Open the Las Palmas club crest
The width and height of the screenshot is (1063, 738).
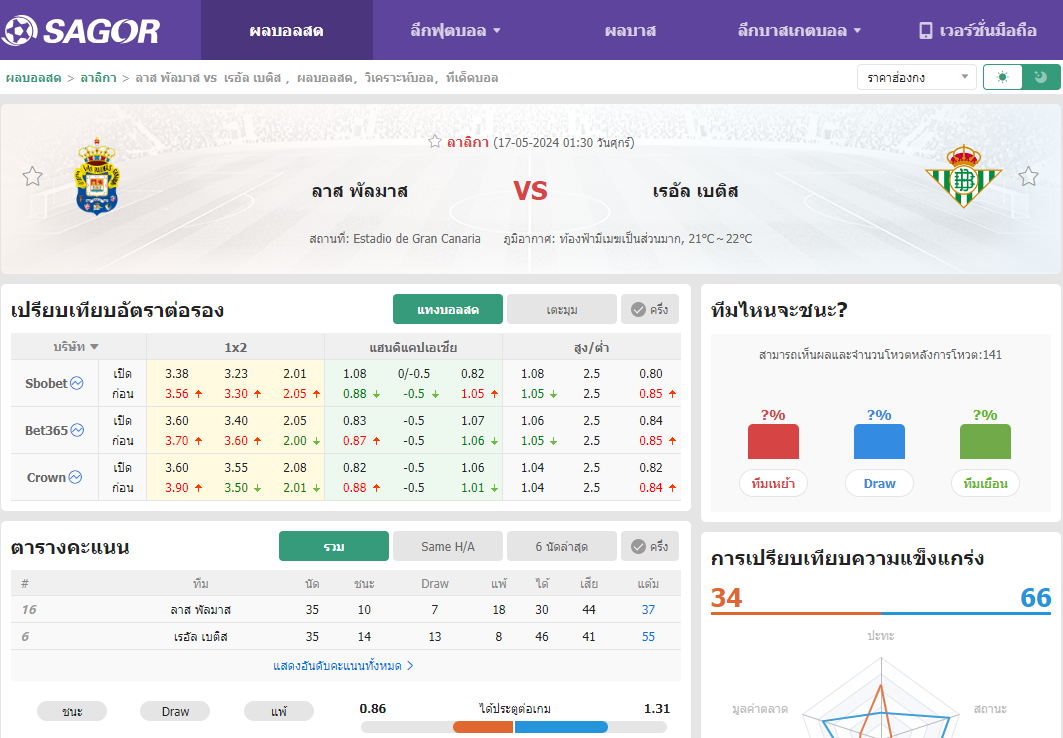coord(97,177)
